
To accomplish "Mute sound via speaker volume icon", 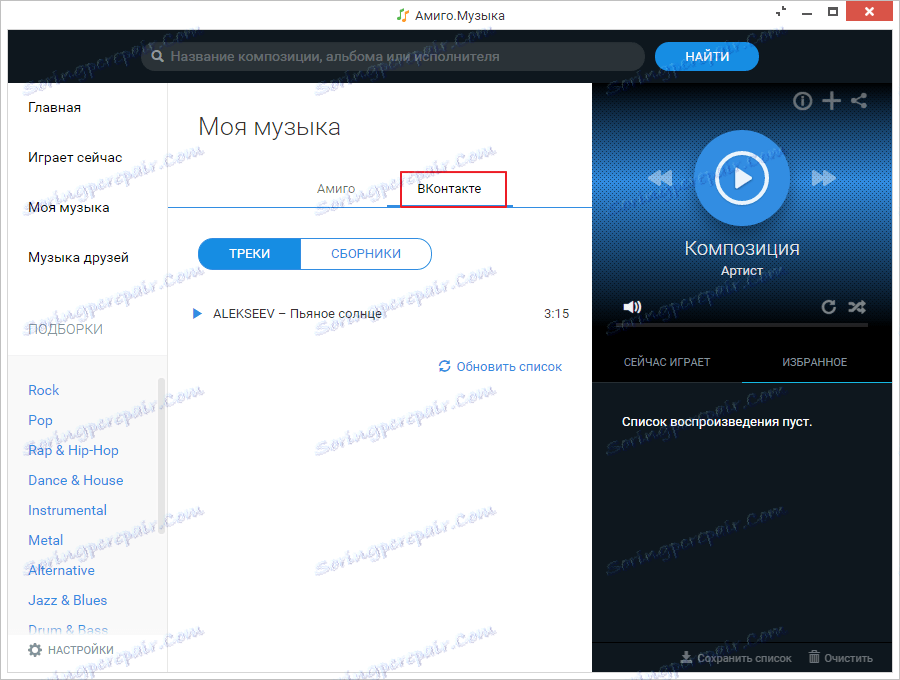I will (x=632, y=307).
